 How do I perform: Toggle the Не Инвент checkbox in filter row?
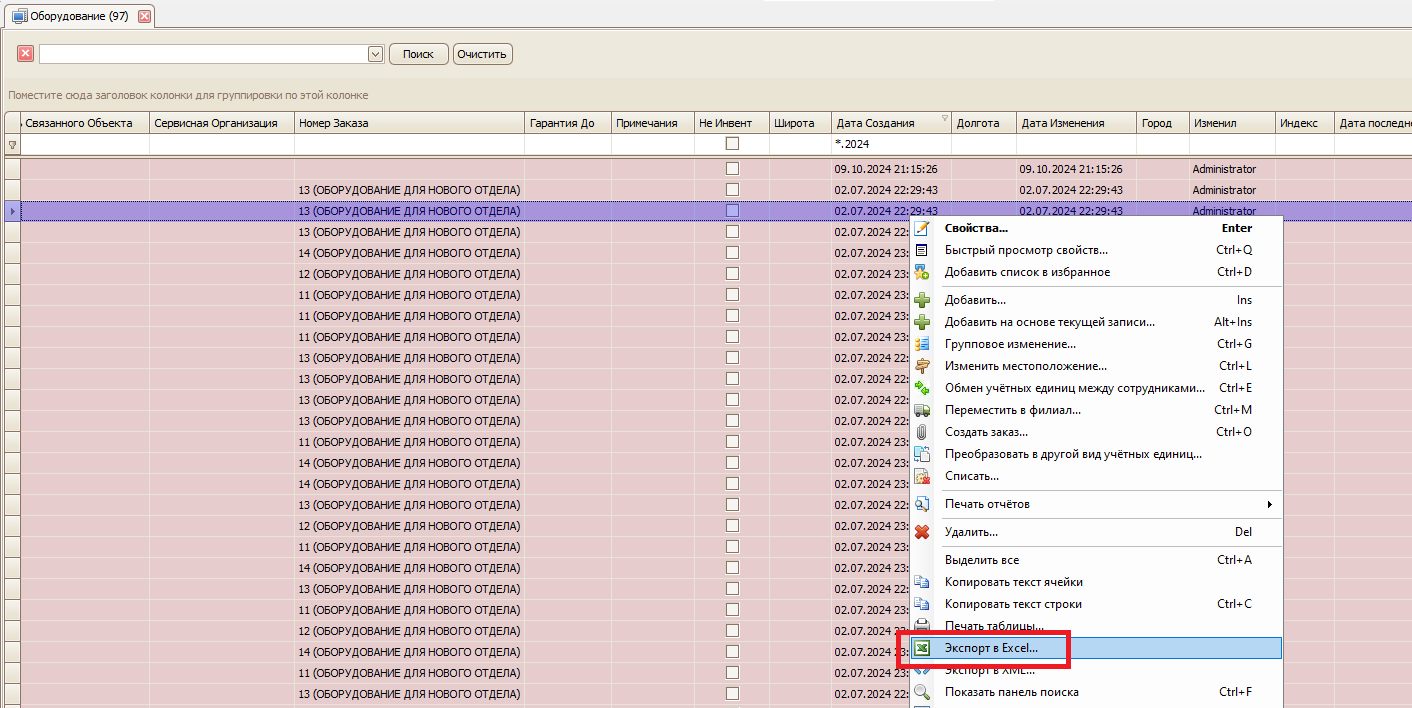point(732,144)
